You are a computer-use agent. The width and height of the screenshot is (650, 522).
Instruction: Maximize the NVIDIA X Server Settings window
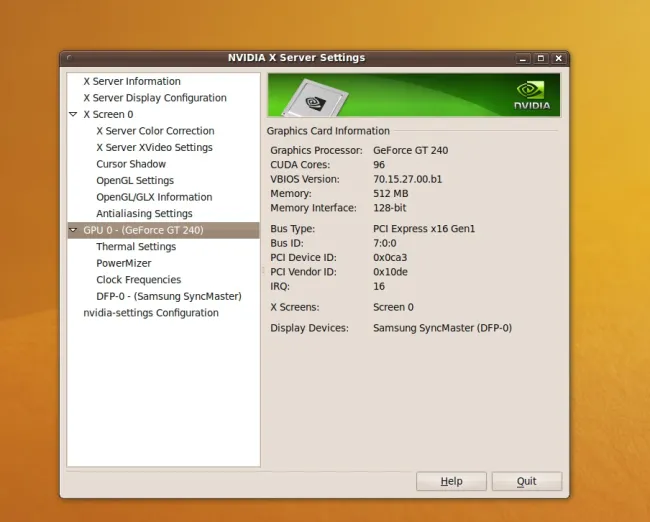coord(541,58)
